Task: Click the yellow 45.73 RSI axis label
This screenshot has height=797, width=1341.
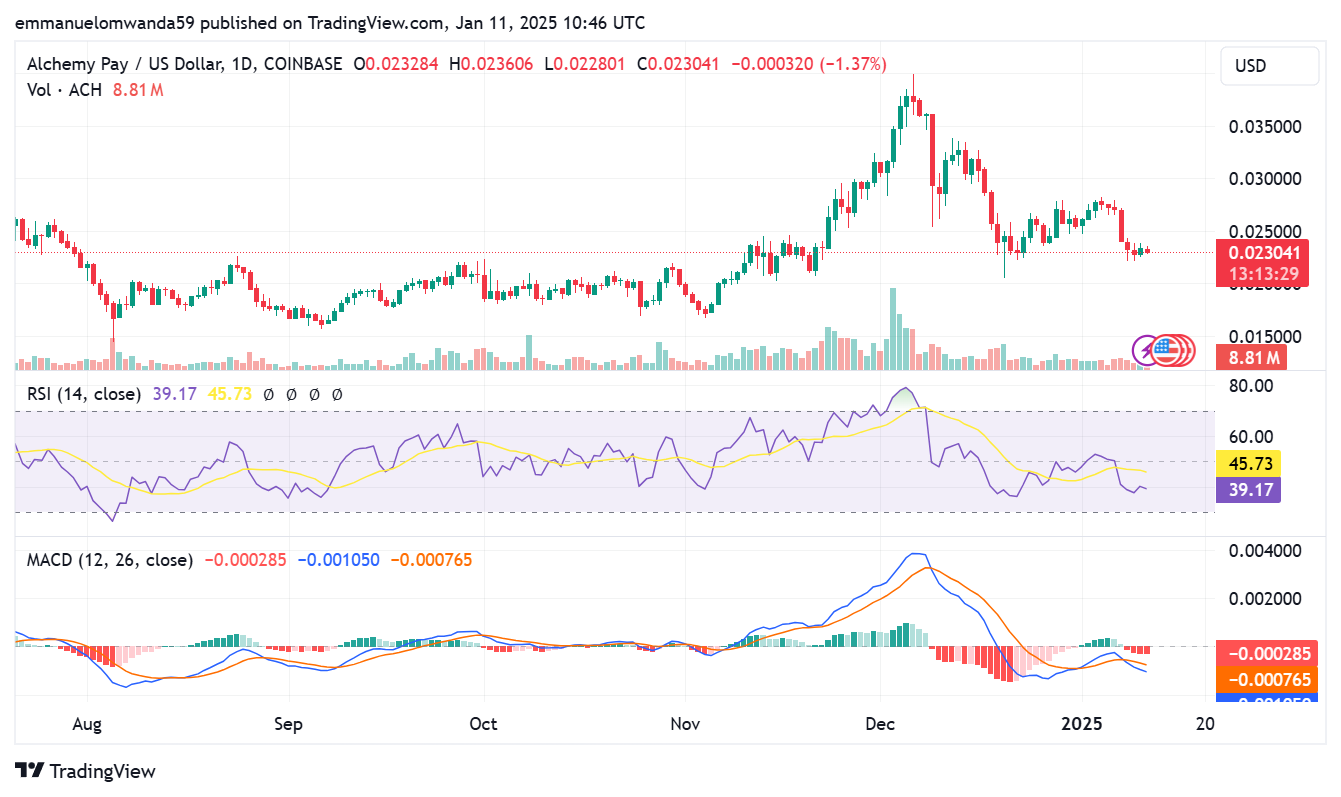Action: tap(1248, 464)
